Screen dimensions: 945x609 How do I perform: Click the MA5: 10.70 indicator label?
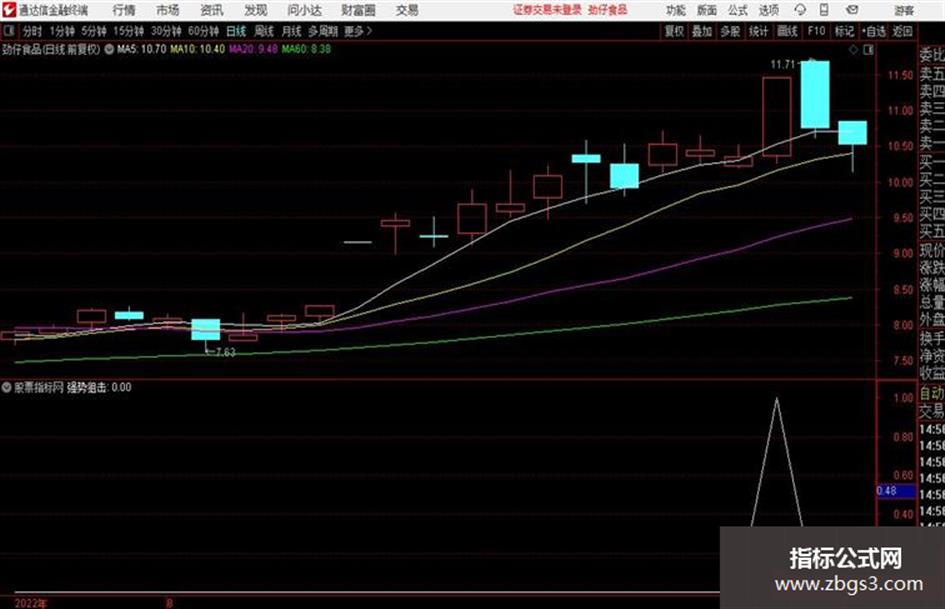click(x=142, y=49)
